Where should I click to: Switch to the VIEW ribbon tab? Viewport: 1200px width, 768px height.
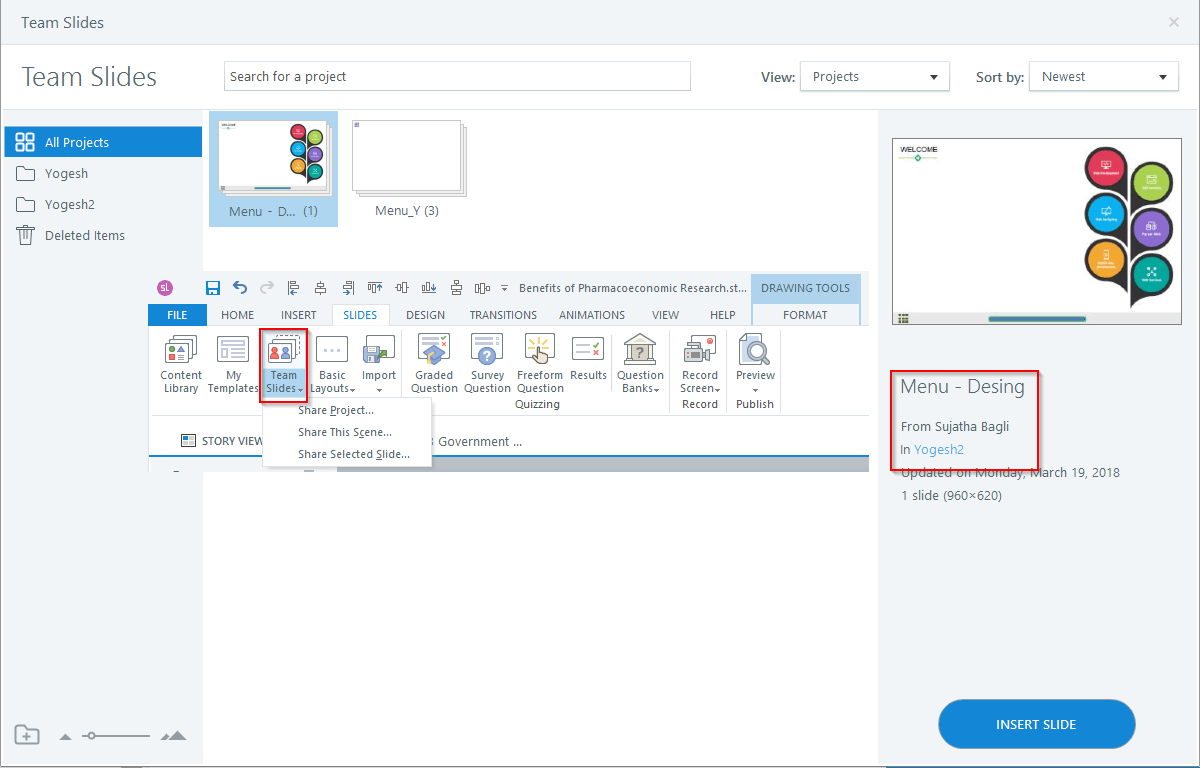pos(665,314)
